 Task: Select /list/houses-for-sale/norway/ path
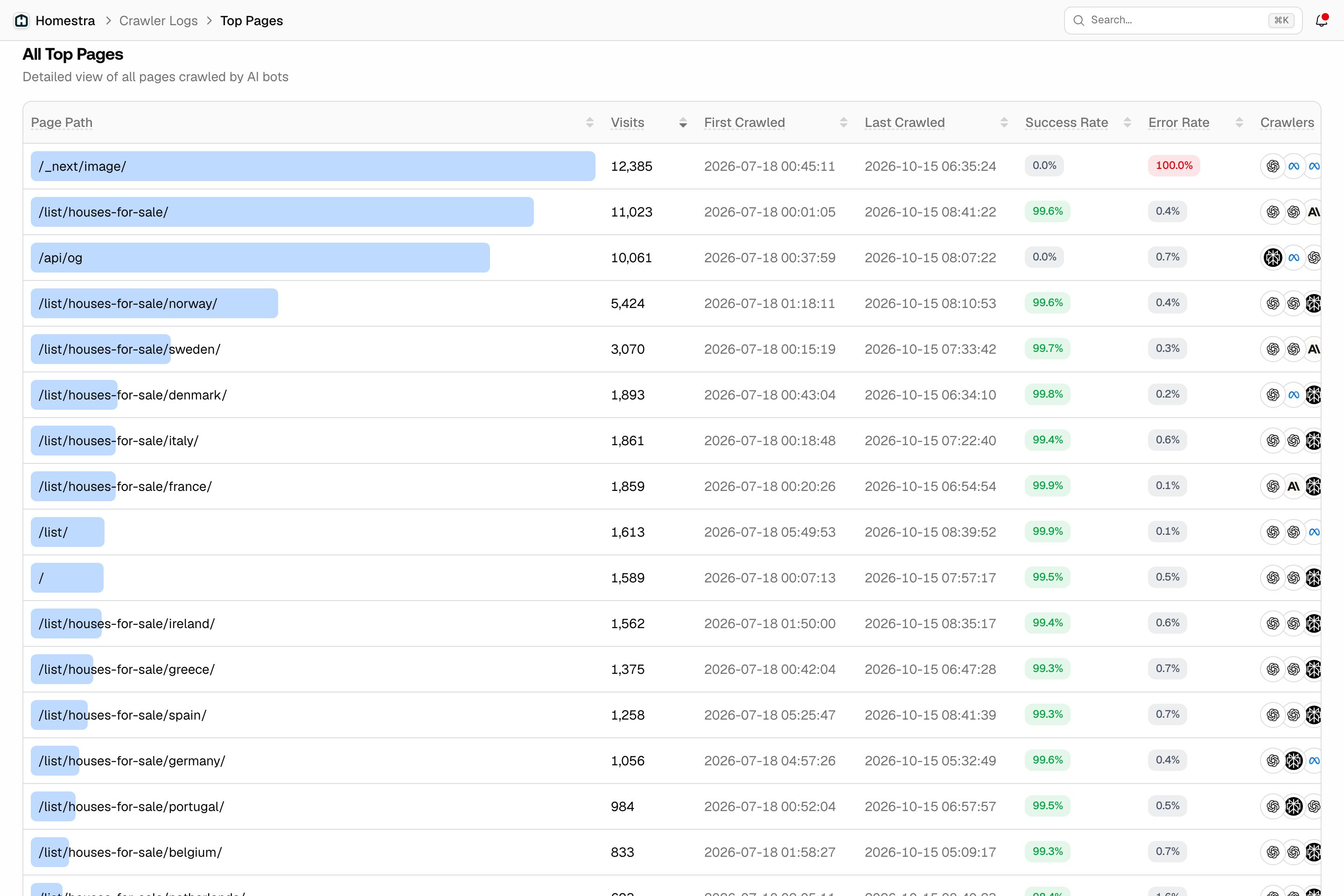128,303
